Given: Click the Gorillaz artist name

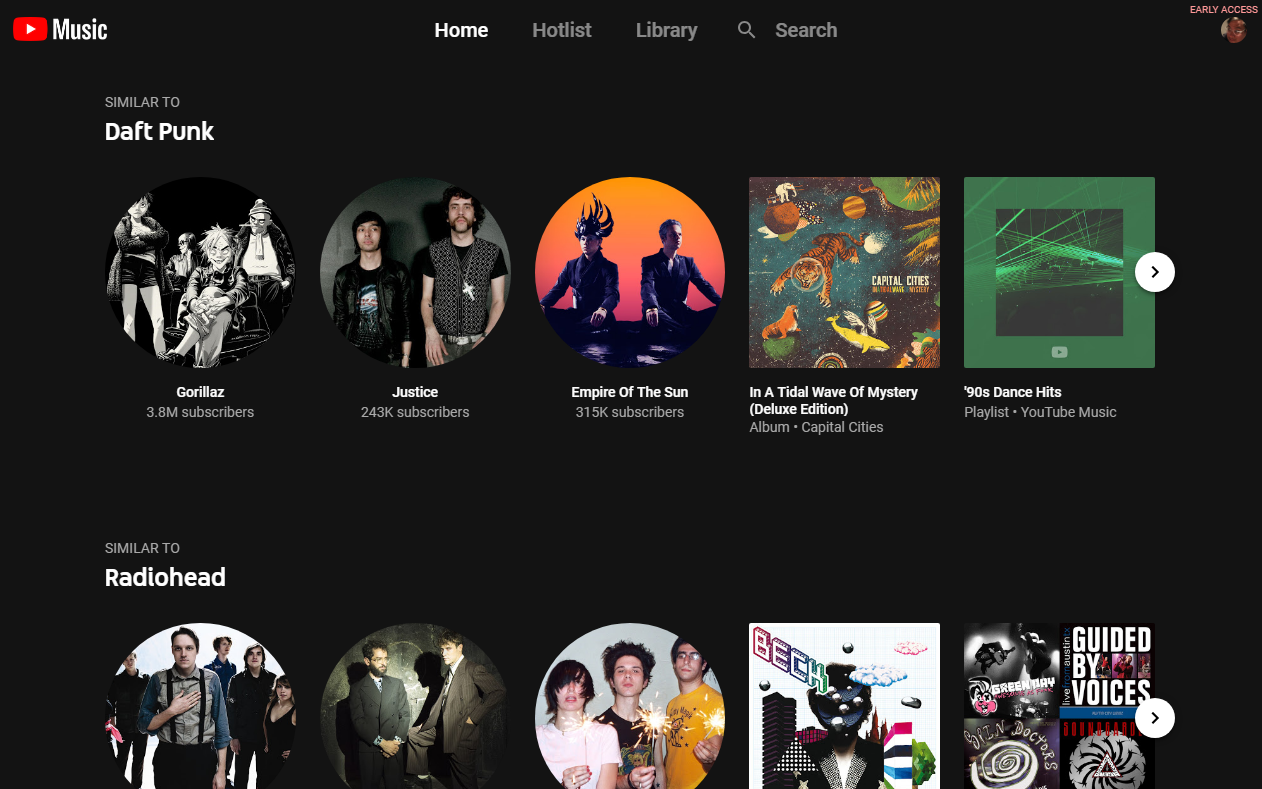Looking at the screenshot, I should tap(200, 392).
